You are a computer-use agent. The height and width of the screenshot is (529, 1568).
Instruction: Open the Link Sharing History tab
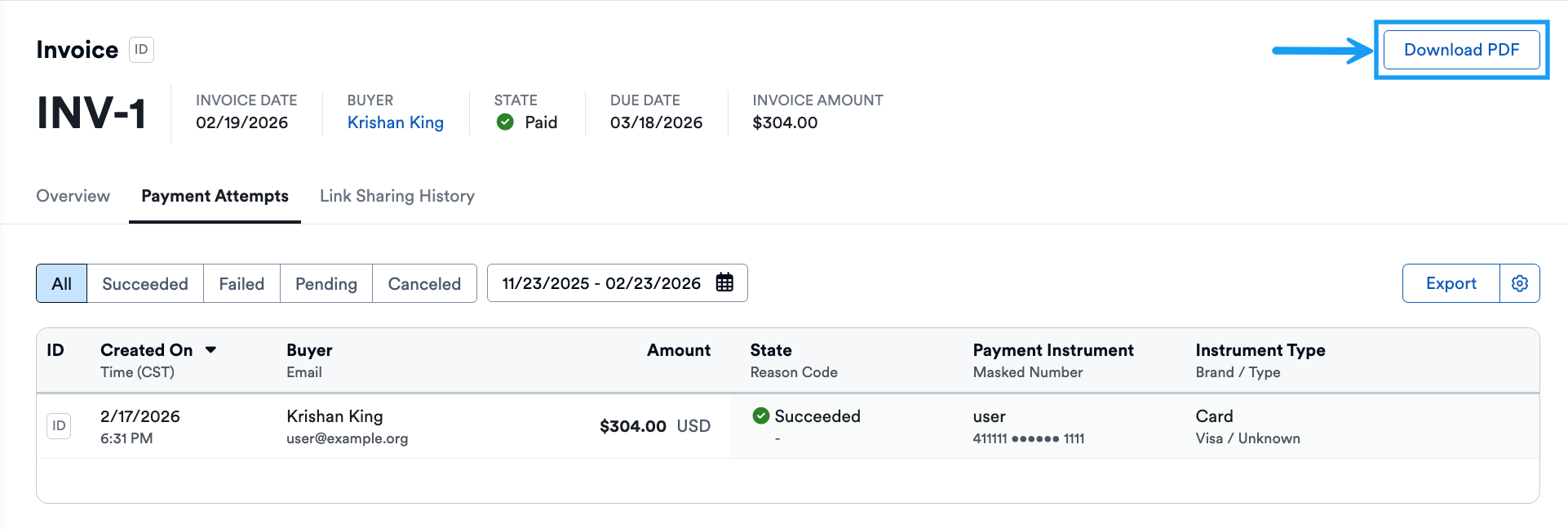tap(397, 196)
